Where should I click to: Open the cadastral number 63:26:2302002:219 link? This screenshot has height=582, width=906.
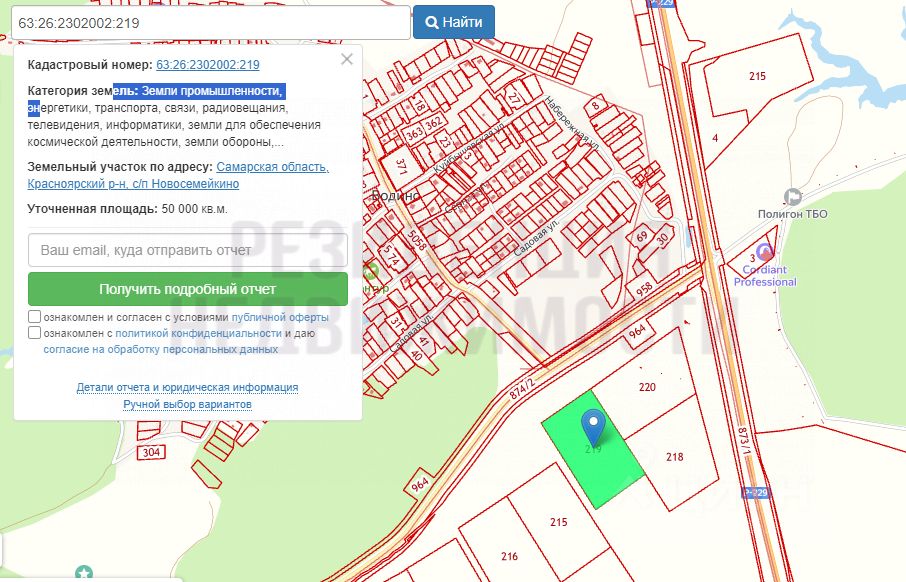click(x=208, y=65)
